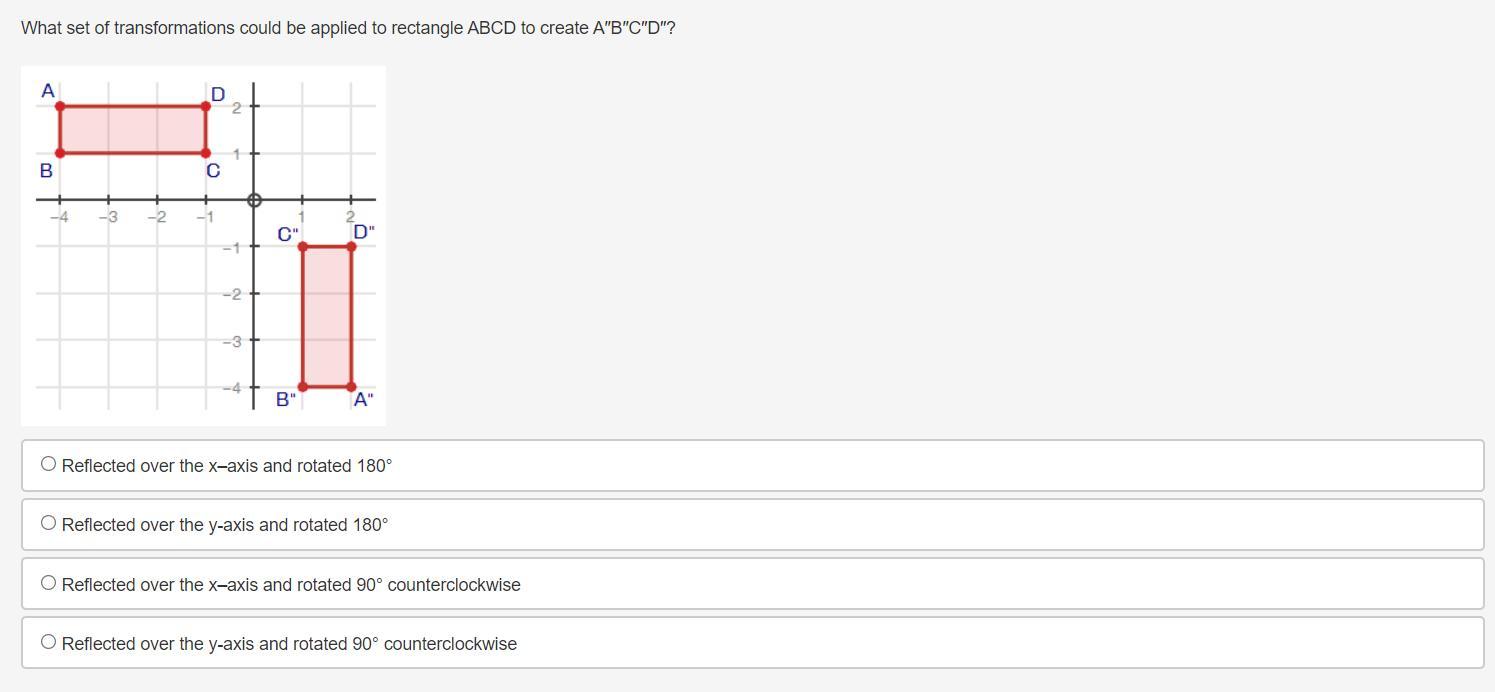Click vertex point B" on the graph
The height and width of the screenshot is (692, 1495).
(303, 386)
